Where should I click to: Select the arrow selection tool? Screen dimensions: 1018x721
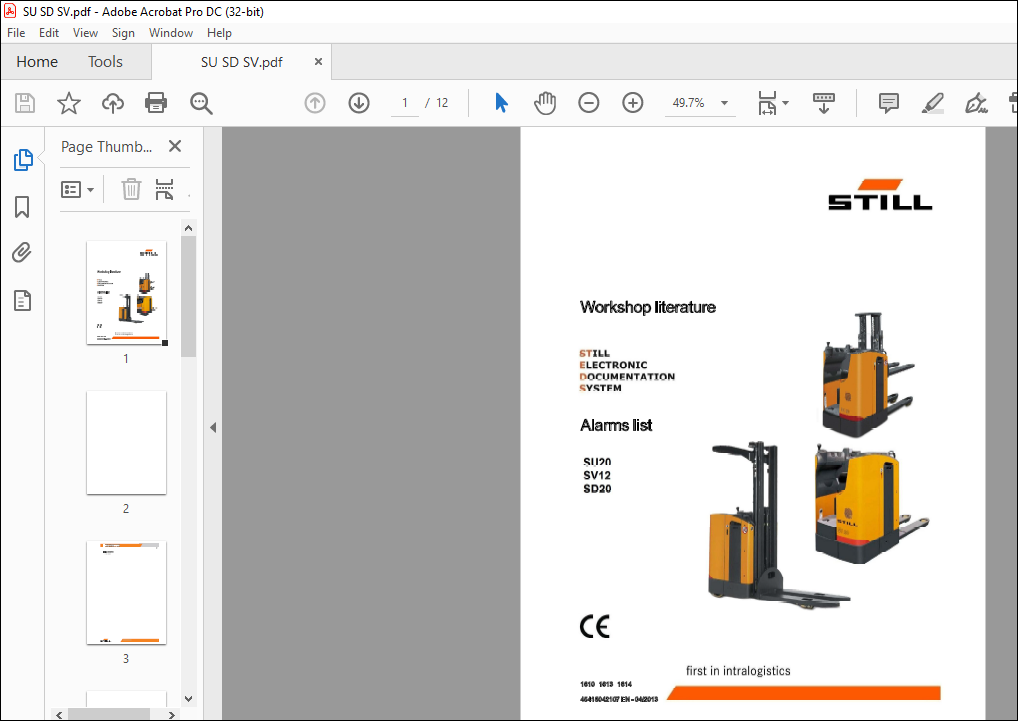coord(501,103)
